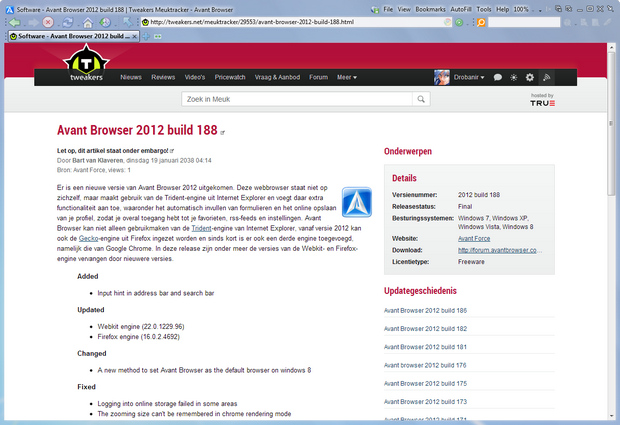
Task: Open Tweakers settings gear icon
Action: (x=530, y=77)
